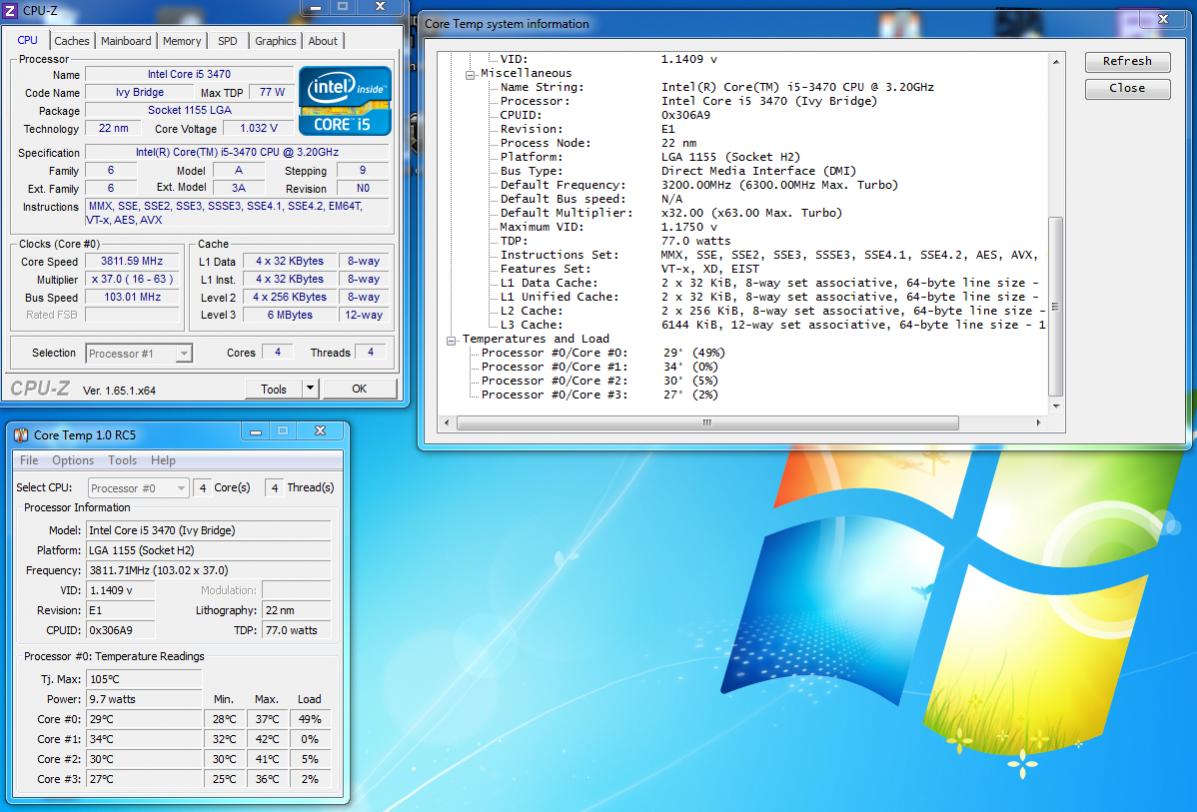Open the Options menu in Core Temp
The image size is (1197, 812).
coord(73,460)
